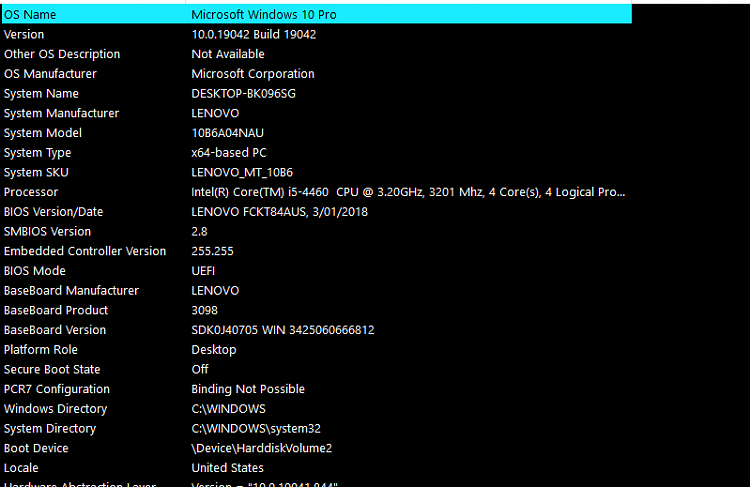Select the 'System Manufacturer' label

pyautogui.click(x=61, y=113)
